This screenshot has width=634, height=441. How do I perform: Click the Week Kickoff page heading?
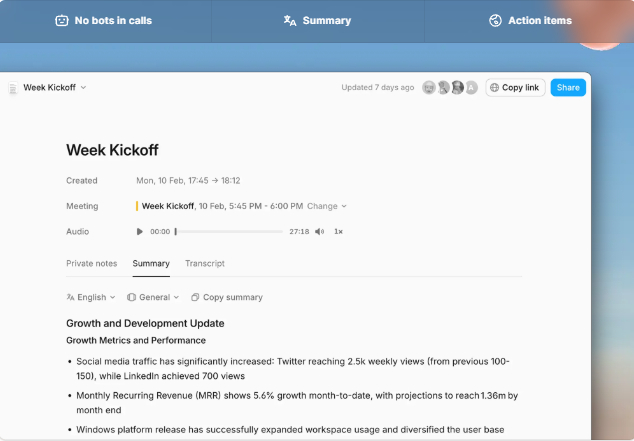pyautogui.click(x=113, y=150)
